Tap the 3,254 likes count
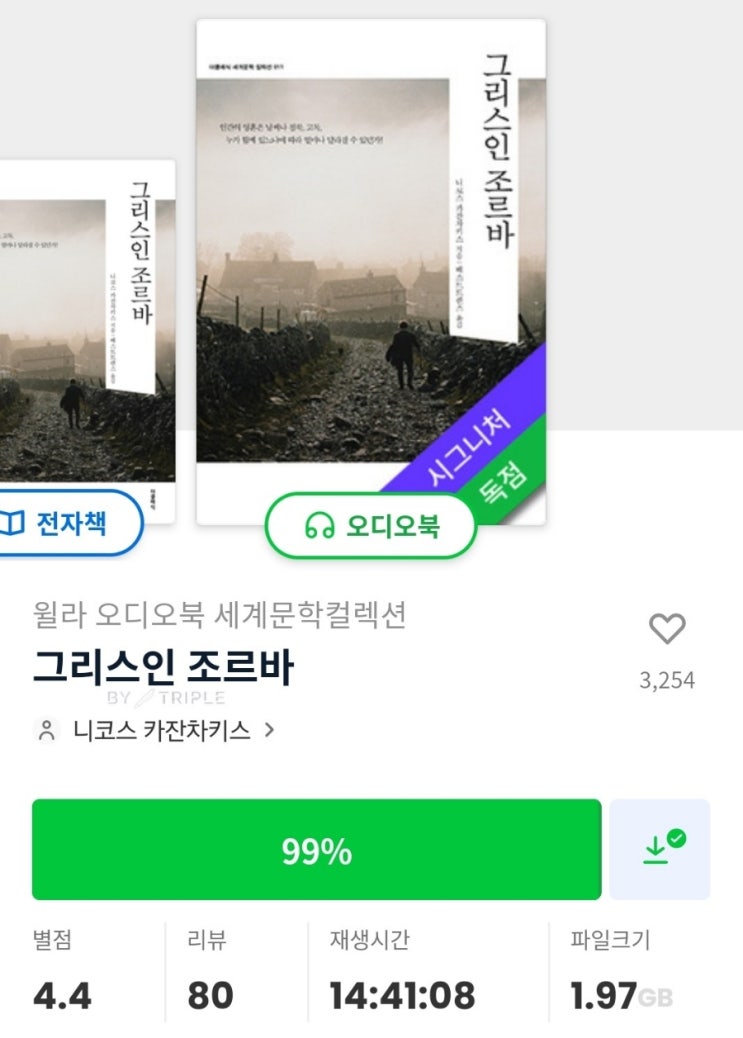743x1038 pixels. click(x=667, y=681)
